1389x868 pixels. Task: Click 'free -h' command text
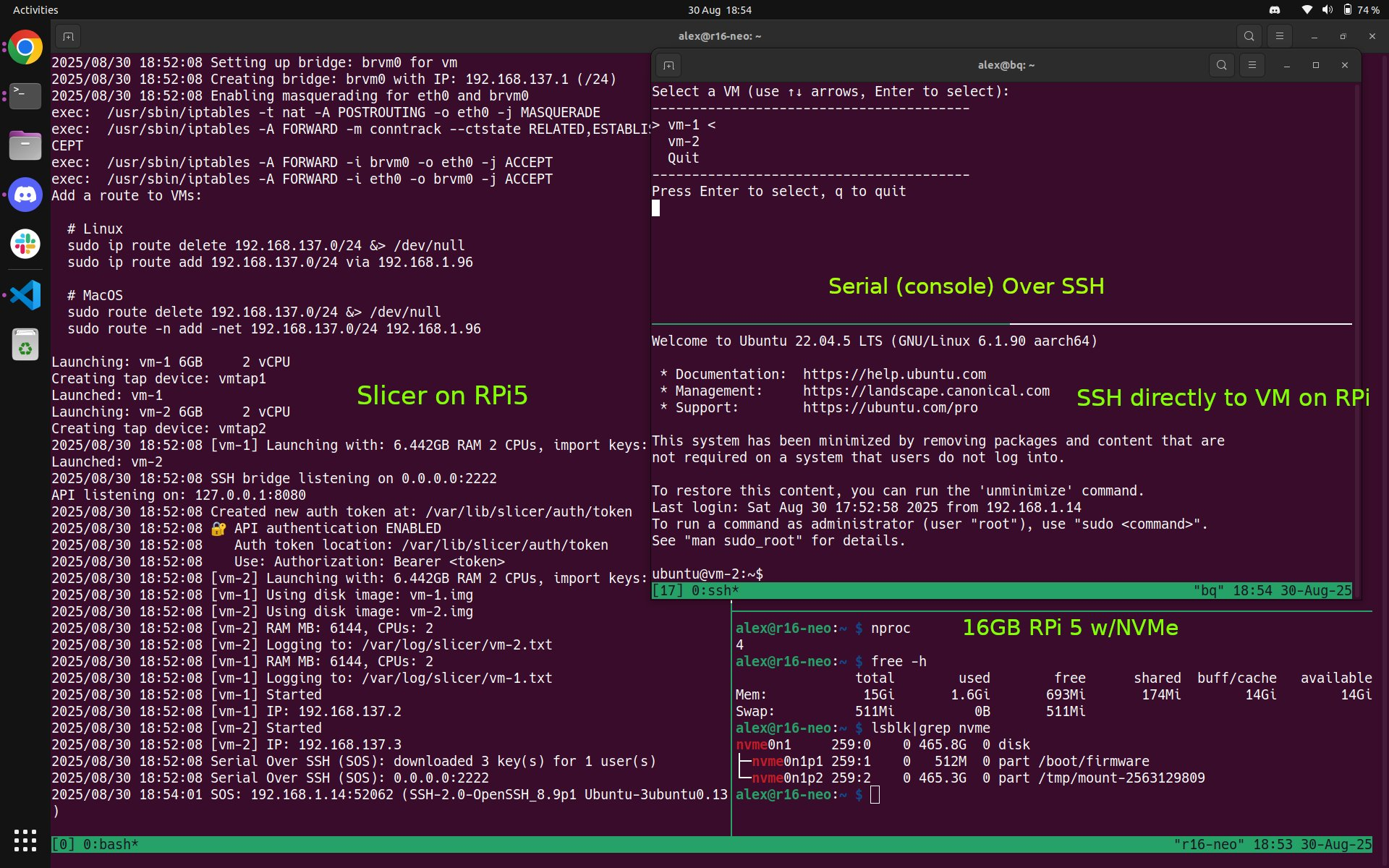coord(899,662)
